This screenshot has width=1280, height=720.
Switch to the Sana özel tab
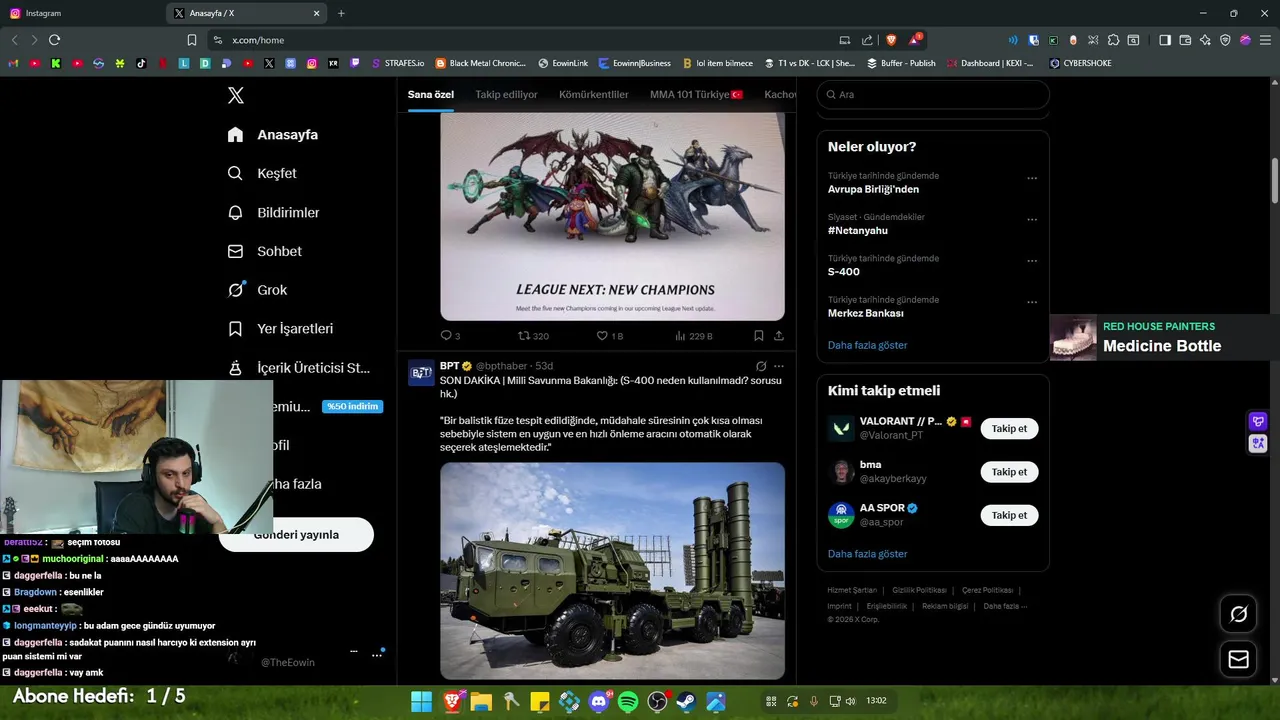click(431, 94)
